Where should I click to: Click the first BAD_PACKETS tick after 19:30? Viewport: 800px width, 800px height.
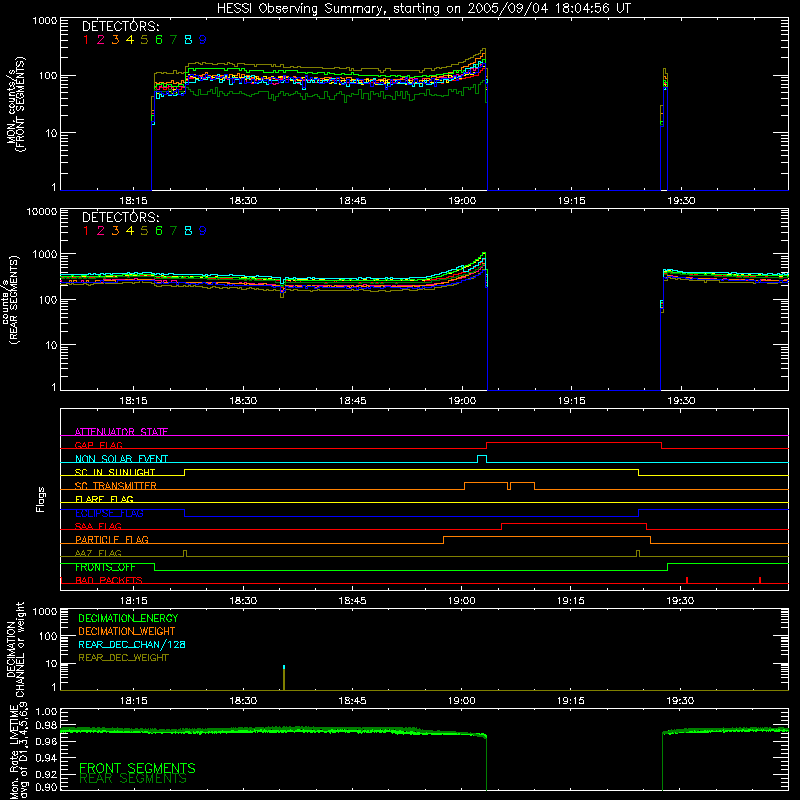[x=687, y=580]
